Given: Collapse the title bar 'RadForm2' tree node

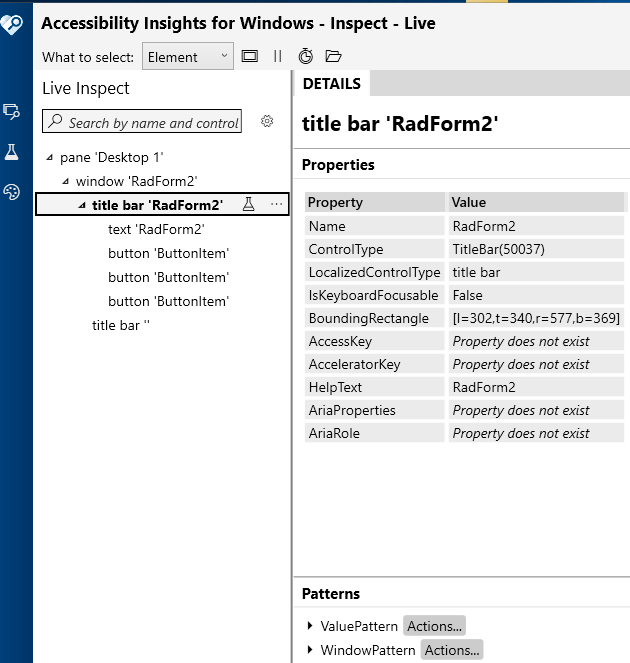Looking at the screenshot, I should (x=82, y=205).
